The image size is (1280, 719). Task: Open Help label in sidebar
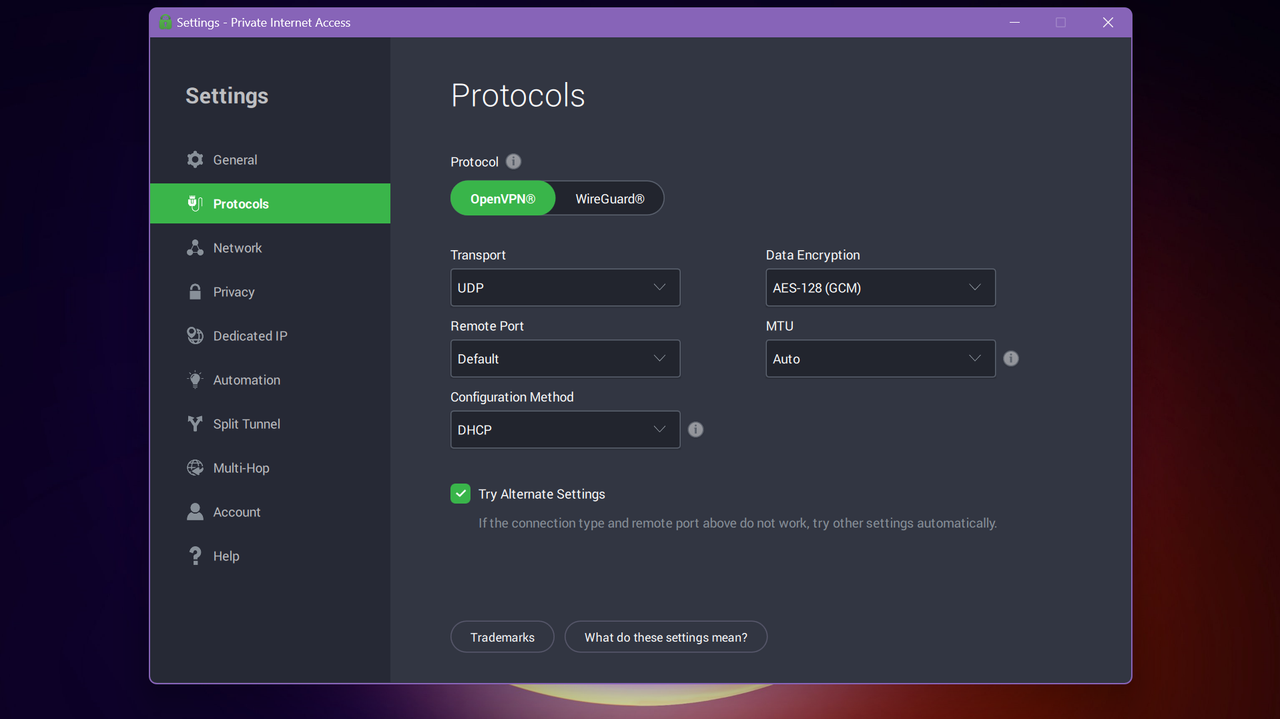226,556
